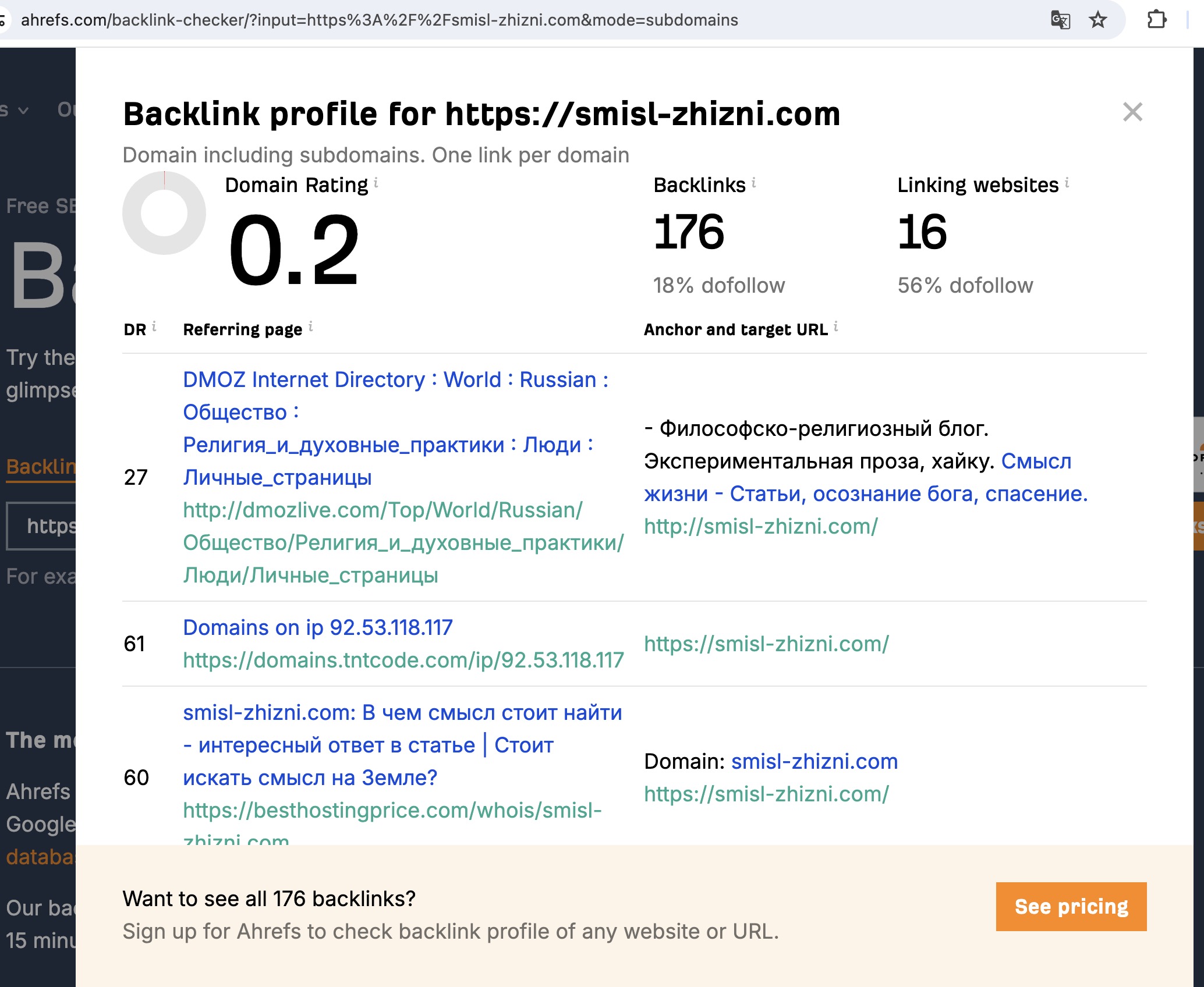
Task: Click the Linking websites info icon
Action: click(1067, 183)
